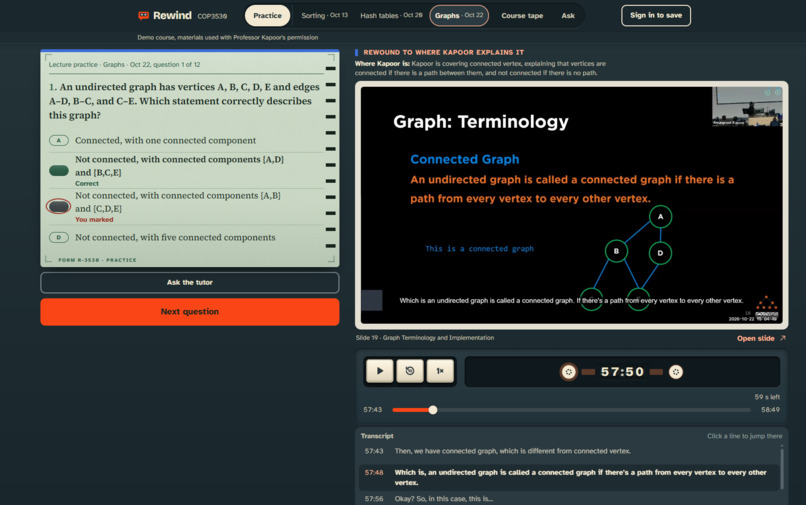Switch to the Practice tab
The image size is (806, 505).
(x=267, y=15)
